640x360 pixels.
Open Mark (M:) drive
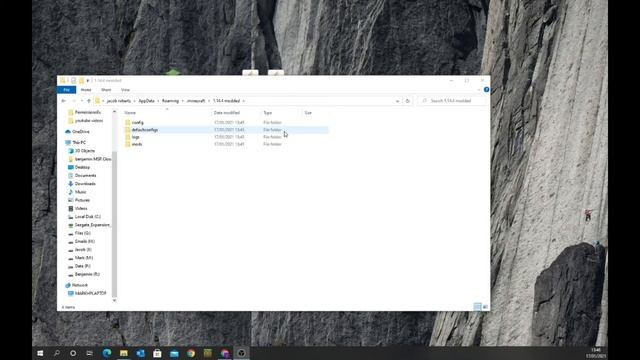click(x=80, y=258)
